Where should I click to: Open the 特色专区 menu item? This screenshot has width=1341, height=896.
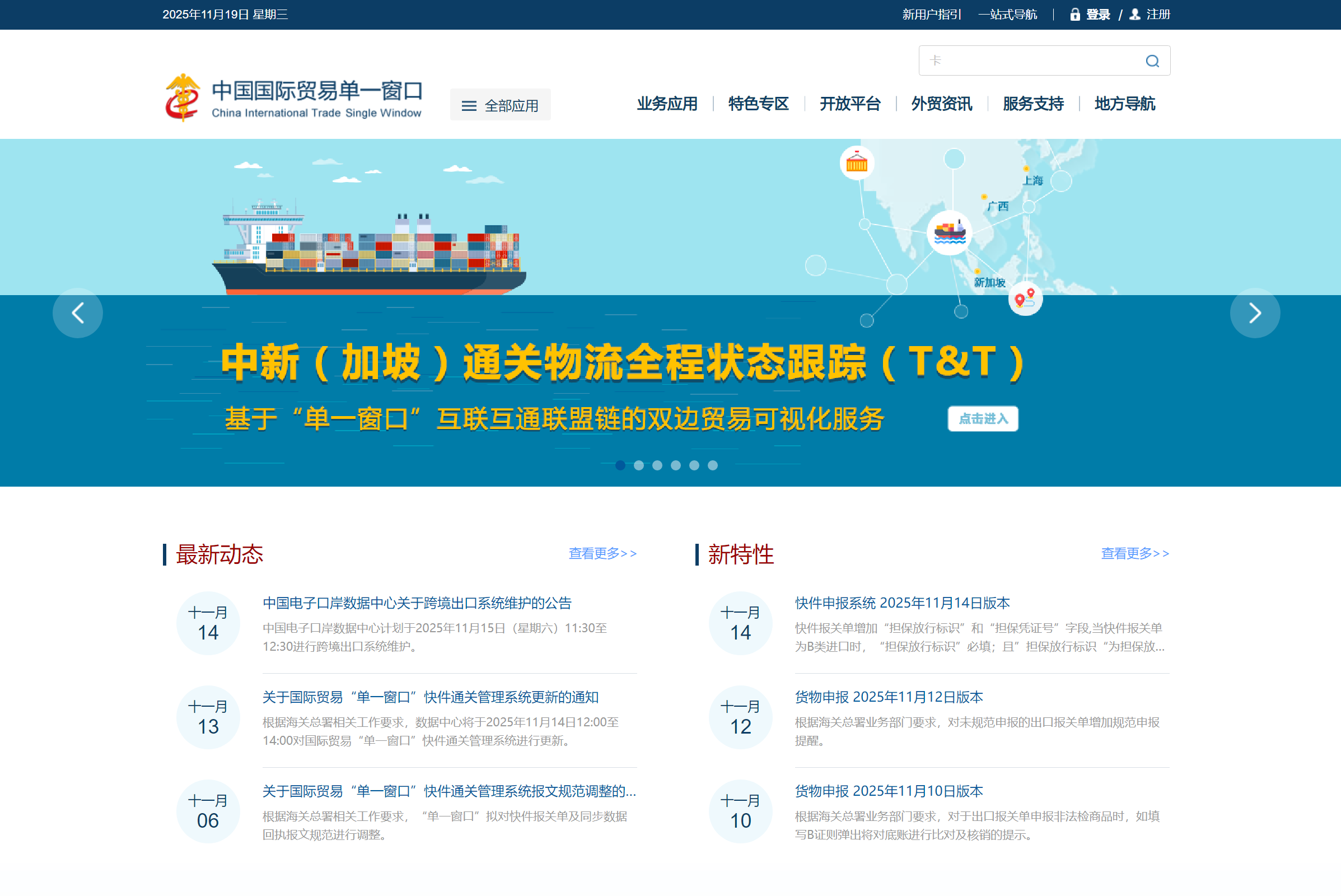click(x=758, y=104)
